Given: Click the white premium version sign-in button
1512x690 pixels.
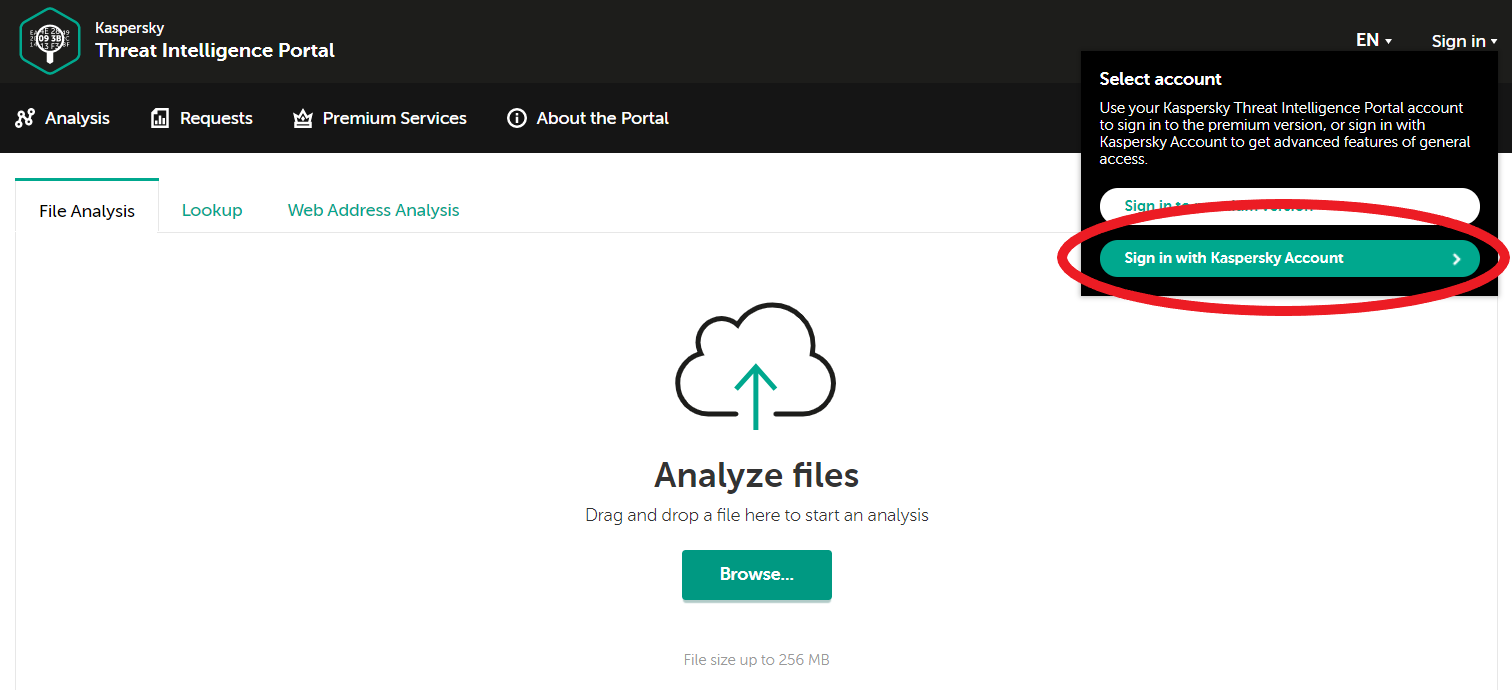Looking at the screenshot, I should click(x=1290, y=205).
